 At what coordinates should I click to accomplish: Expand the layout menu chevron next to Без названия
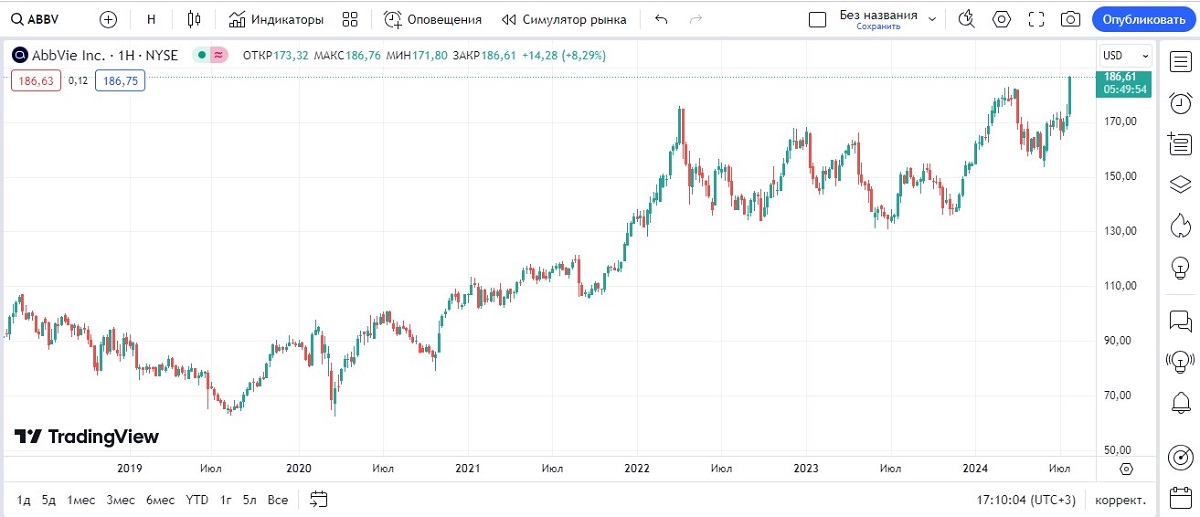click(932, 19)
